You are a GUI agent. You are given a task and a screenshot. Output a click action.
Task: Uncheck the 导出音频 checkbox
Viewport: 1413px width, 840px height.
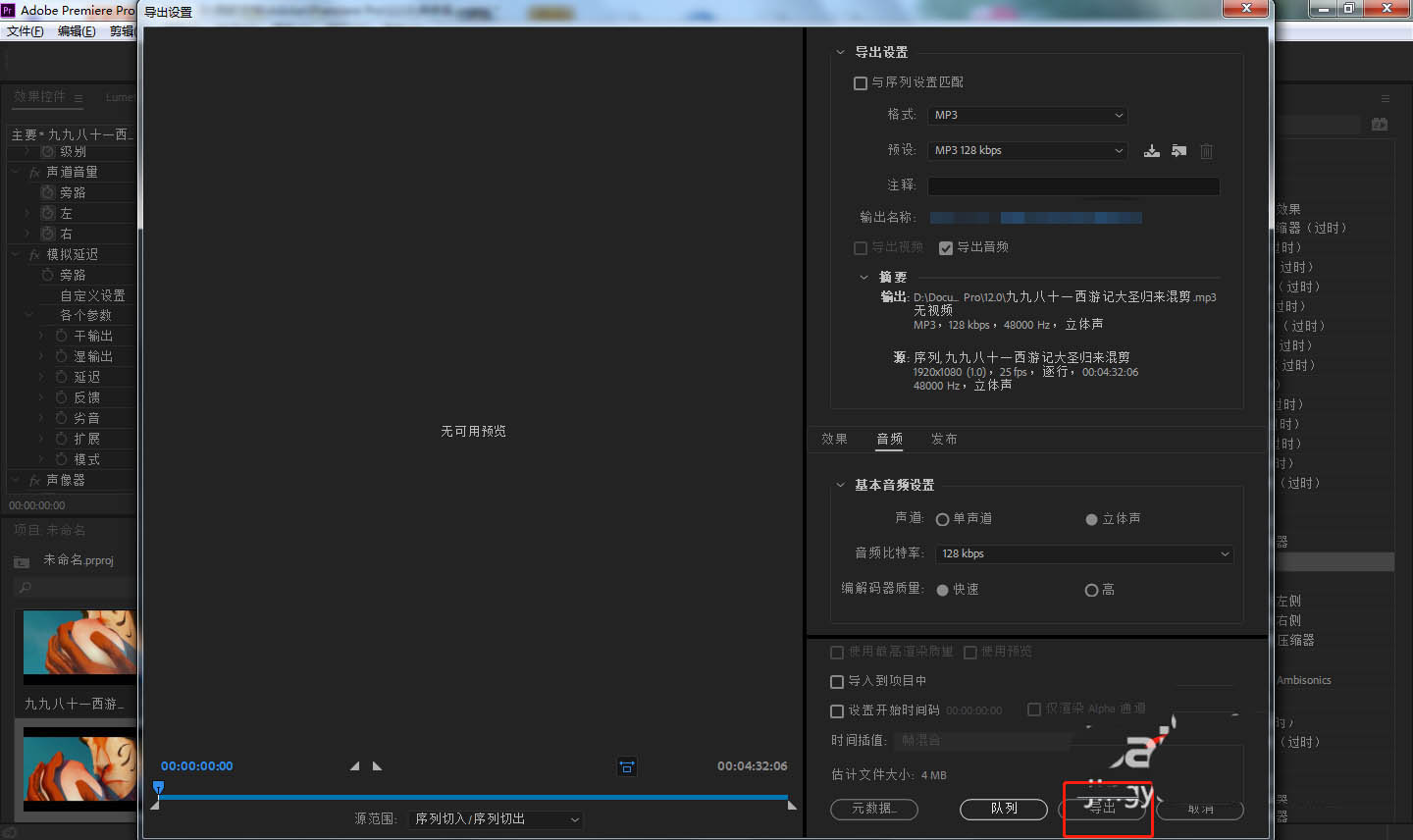946,248
